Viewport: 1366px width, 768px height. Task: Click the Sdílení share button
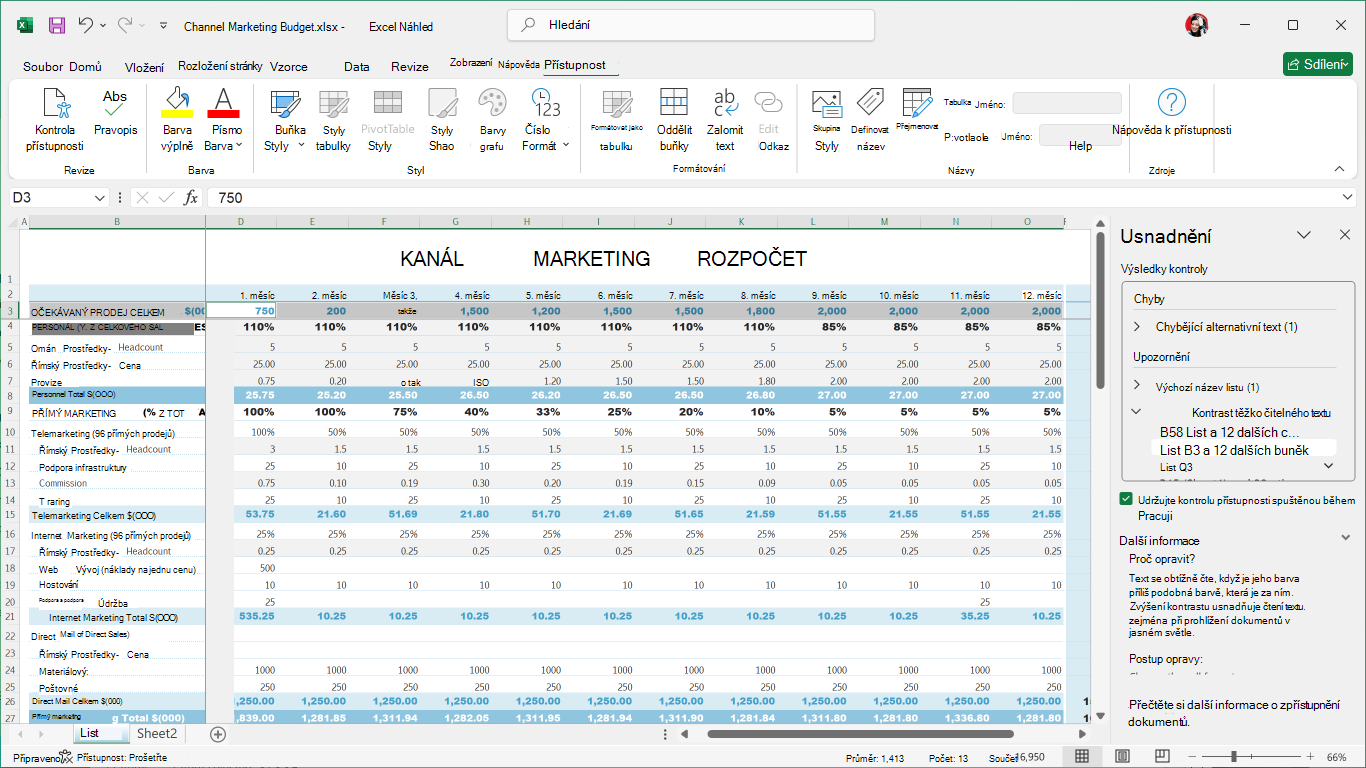pyautogui.click(x=1318, y=64)
